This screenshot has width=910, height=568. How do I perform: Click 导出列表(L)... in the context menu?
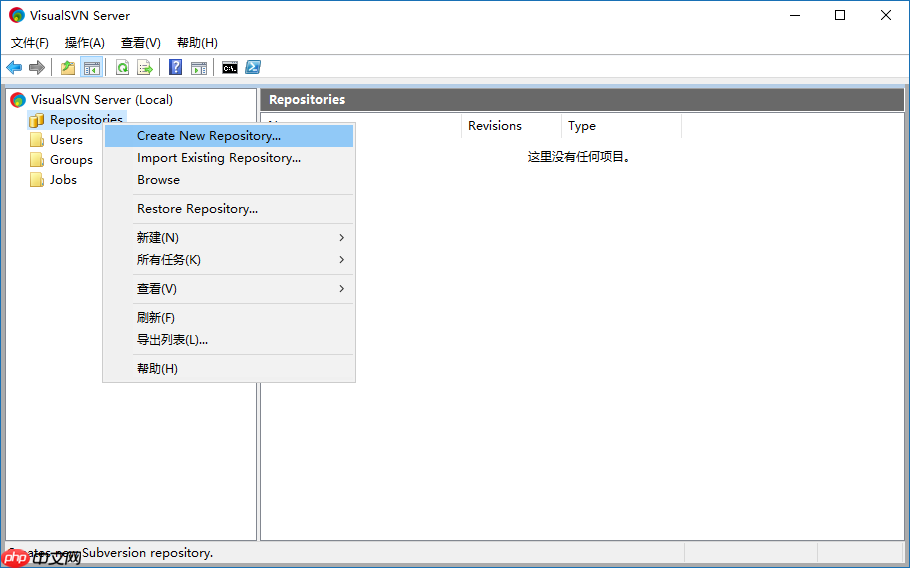click(x=229, y=340)
